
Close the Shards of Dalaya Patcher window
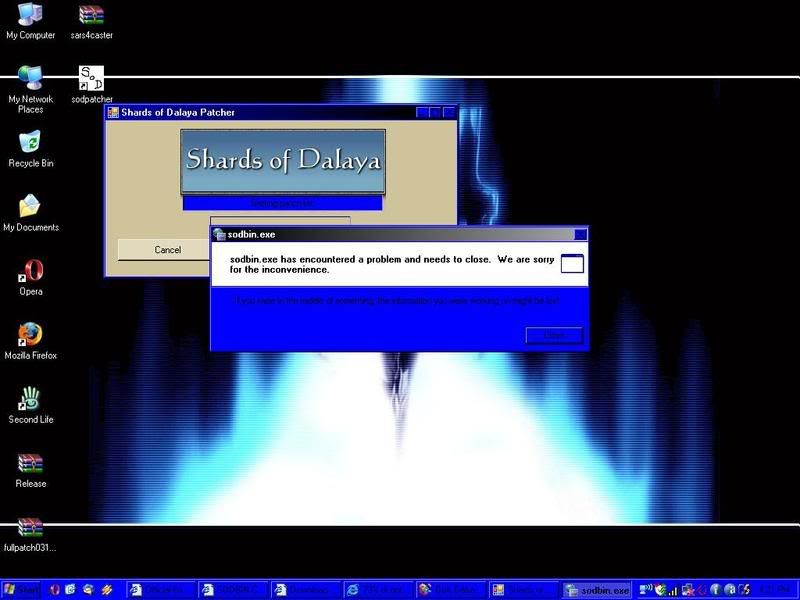(x=449, y=112)
